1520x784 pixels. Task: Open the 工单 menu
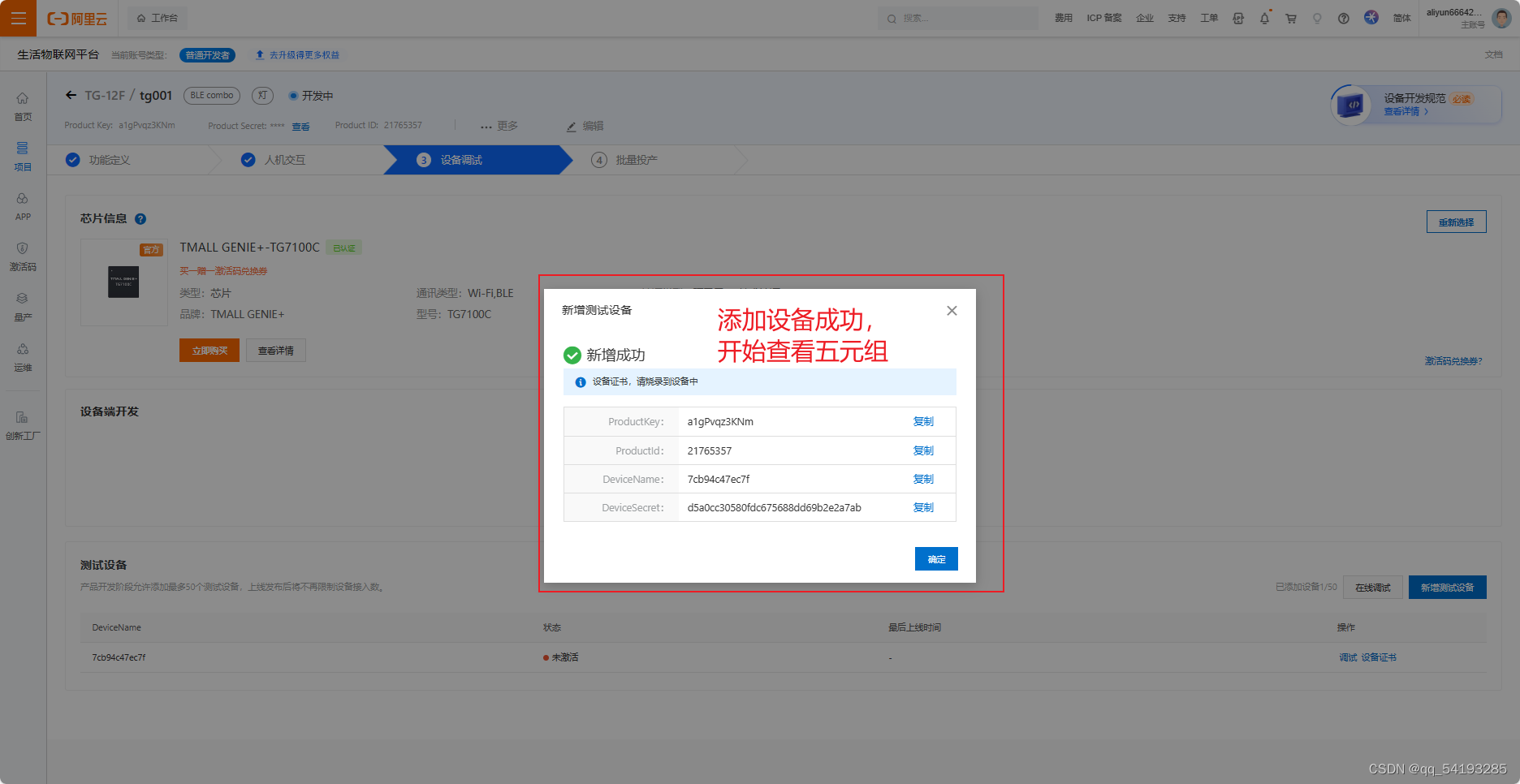point(1209,18)
